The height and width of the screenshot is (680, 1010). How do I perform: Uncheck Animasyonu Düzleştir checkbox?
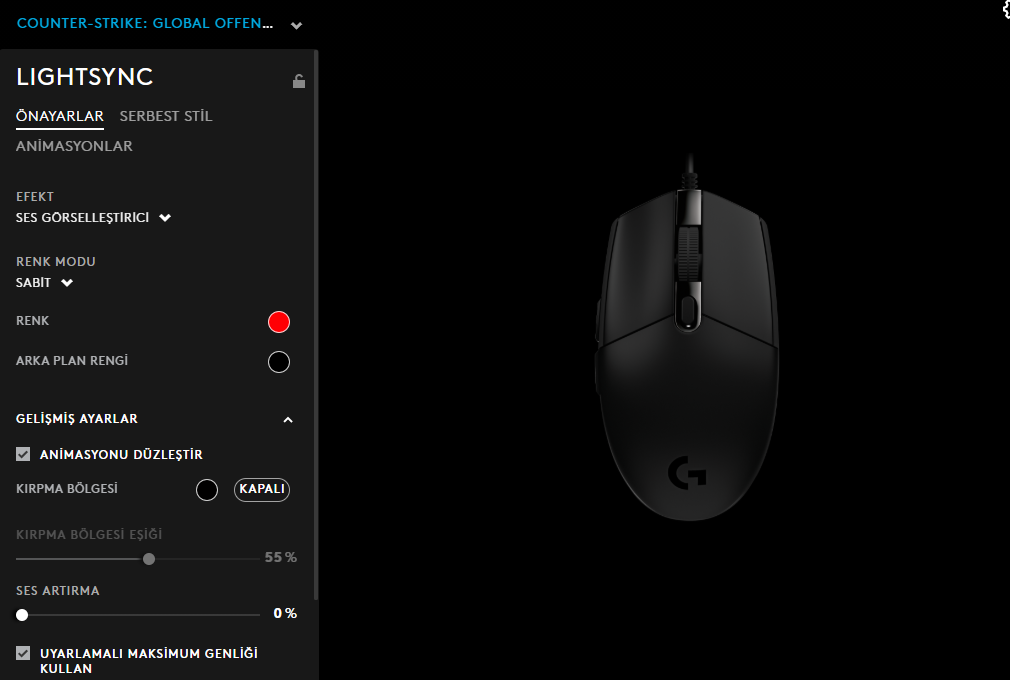[x=23, y=454]
